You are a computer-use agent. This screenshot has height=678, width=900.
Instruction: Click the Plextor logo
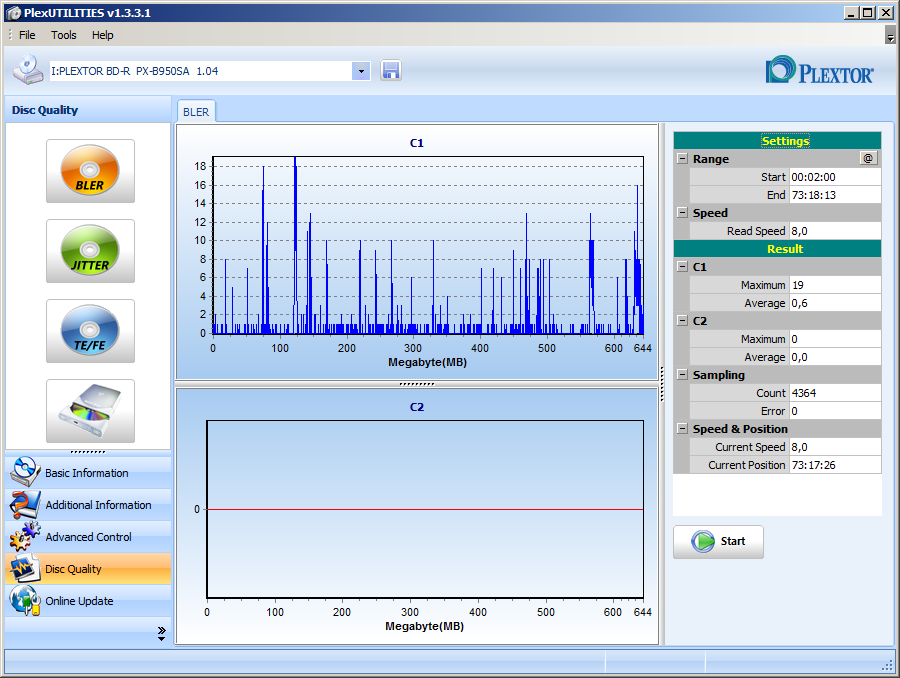click(x=820, y=71)
